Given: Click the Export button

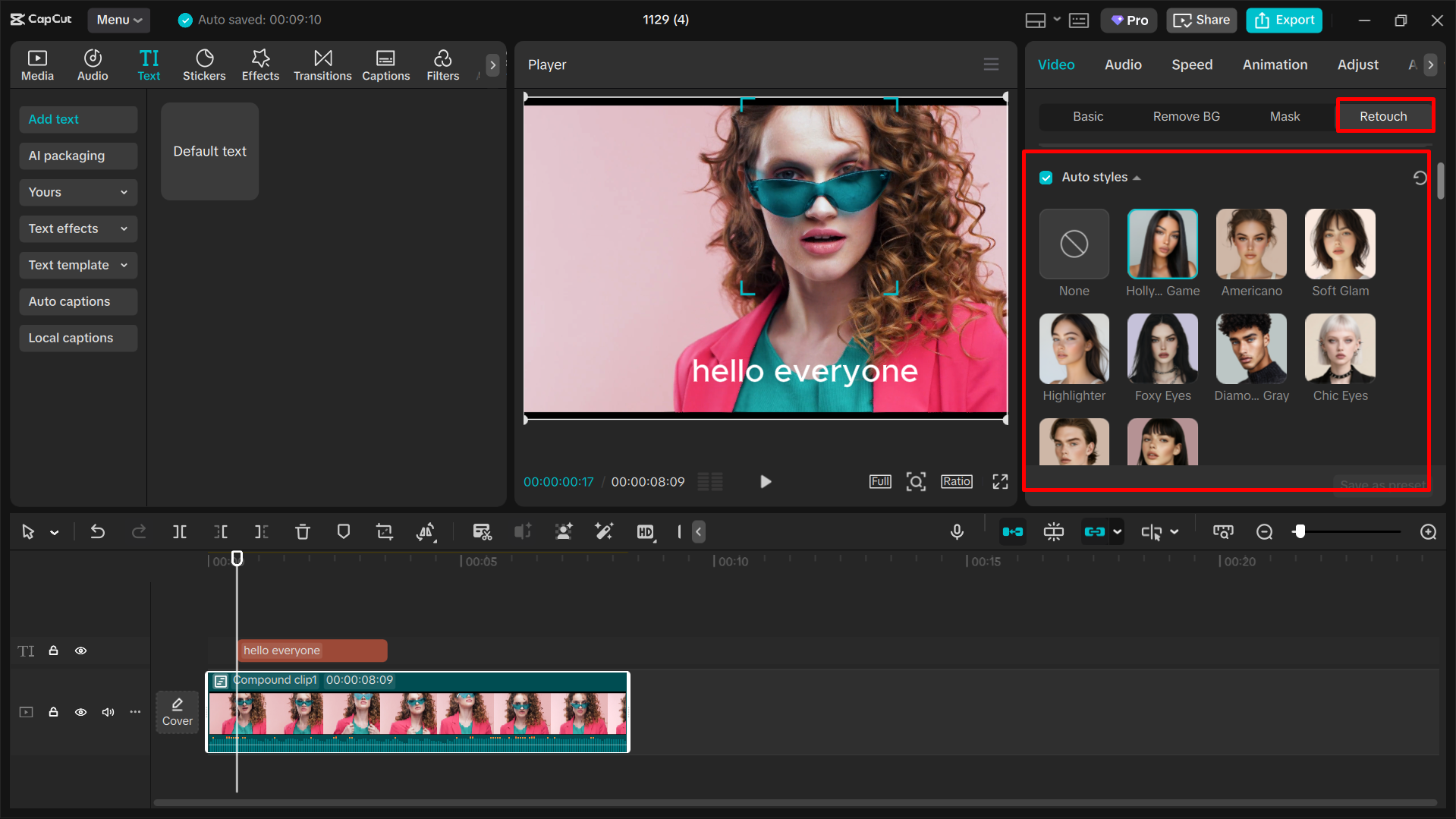Looking at the screenshot, I should point(1283,20).
